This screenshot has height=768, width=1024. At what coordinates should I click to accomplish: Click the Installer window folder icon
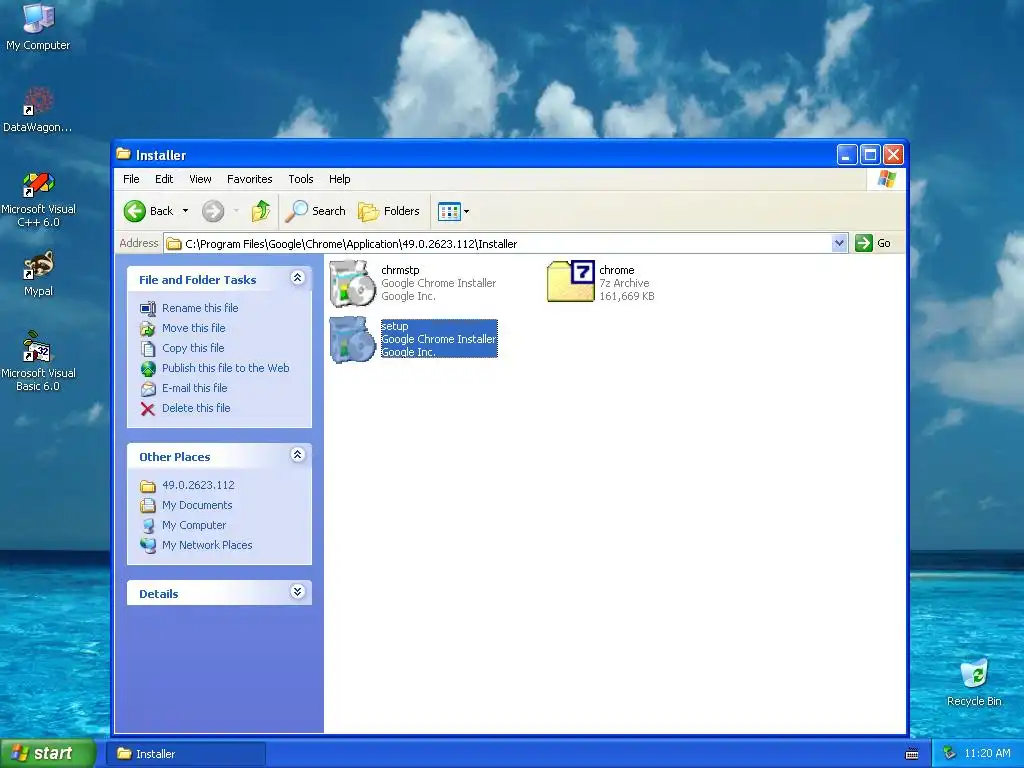click(123, 154)
